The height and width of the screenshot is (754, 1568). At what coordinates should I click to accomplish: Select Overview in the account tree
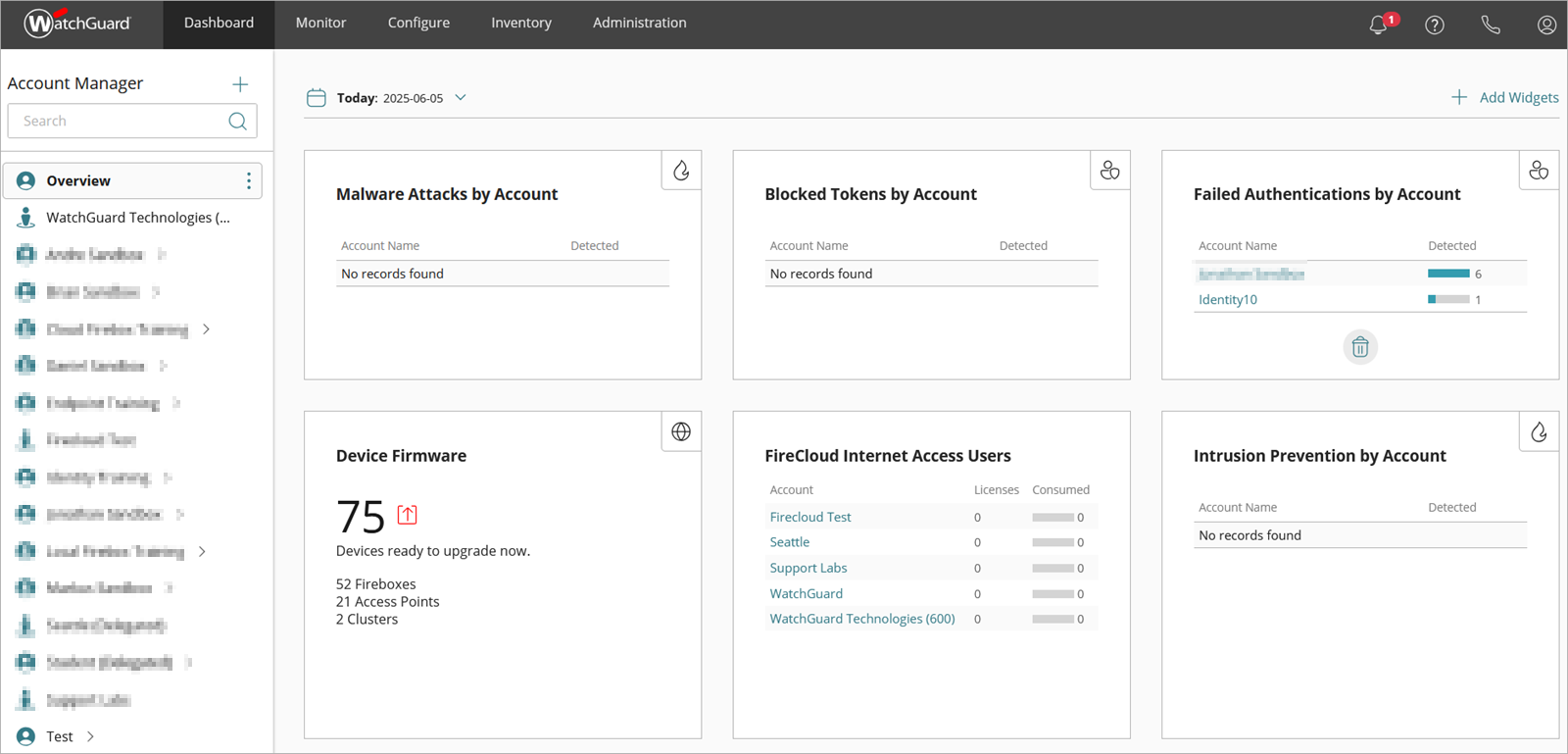click(132, 180)
